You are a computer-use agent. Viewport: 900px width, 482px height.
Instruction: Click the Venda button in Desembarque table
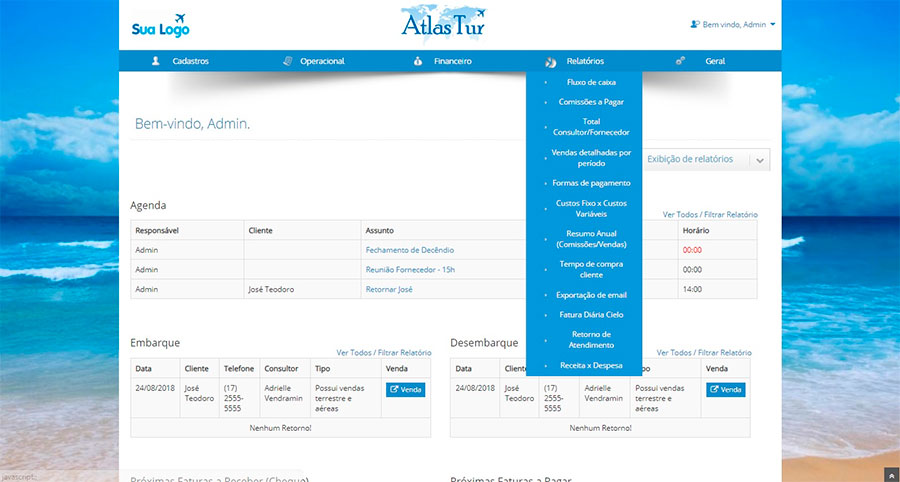[726, 390]
